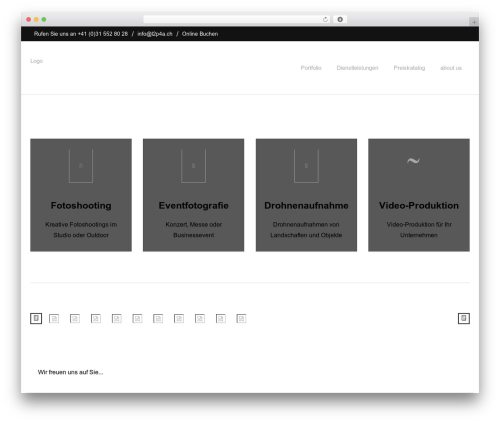Click the info email address link
Screen dimensions: 500x423
click(155, 34)
